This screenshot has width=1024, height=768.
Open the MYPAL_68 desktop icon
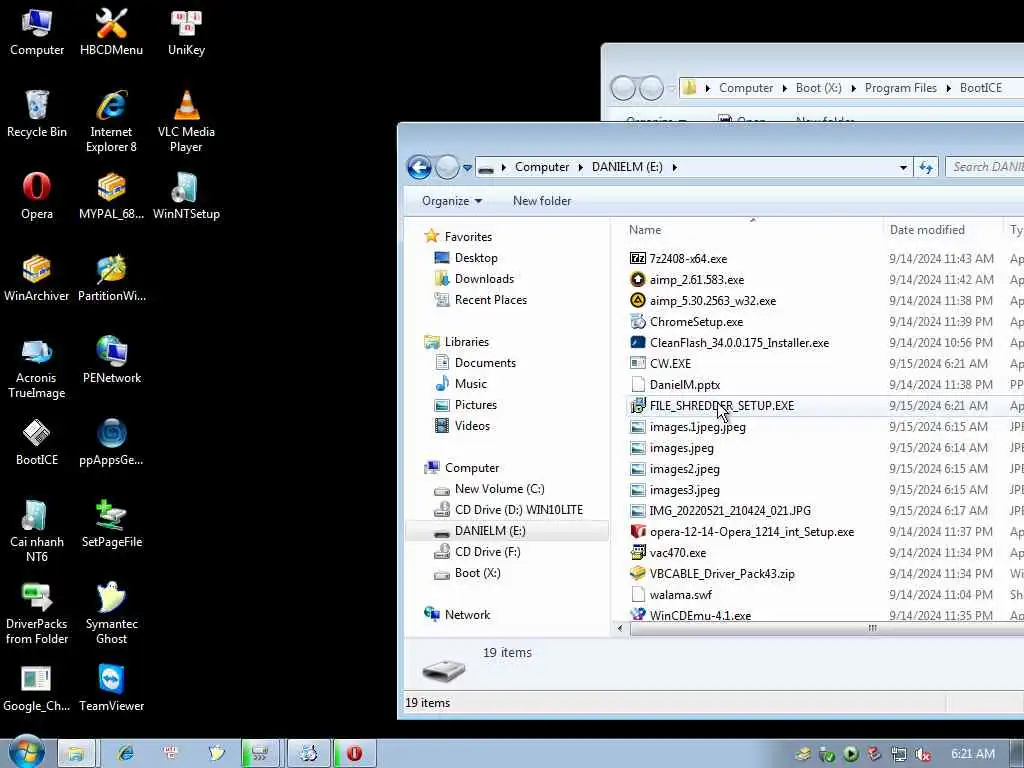pyautogui.click(x=111, y=197)
